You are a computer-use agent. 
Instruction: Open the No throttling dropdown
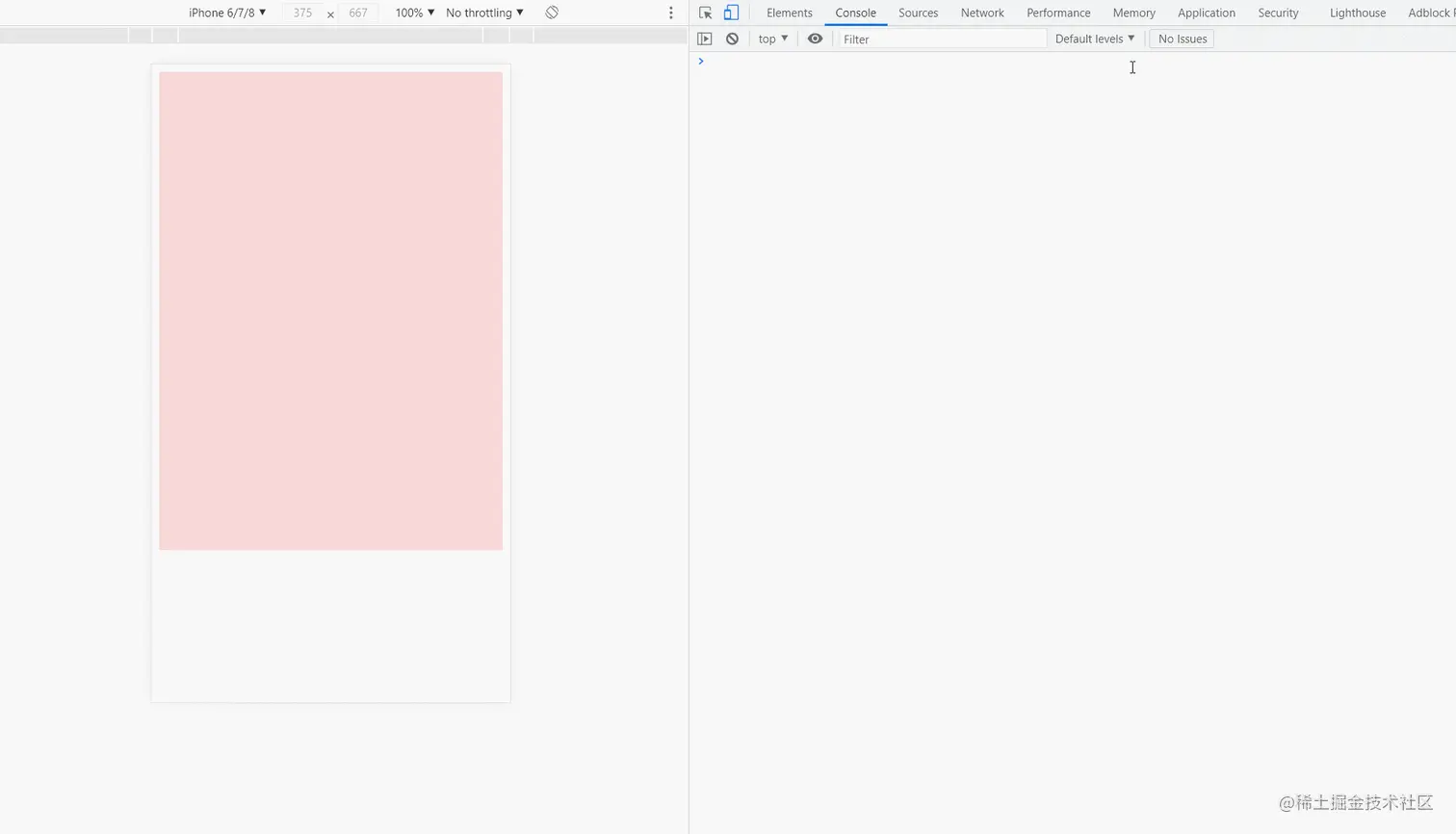(484, 13)
